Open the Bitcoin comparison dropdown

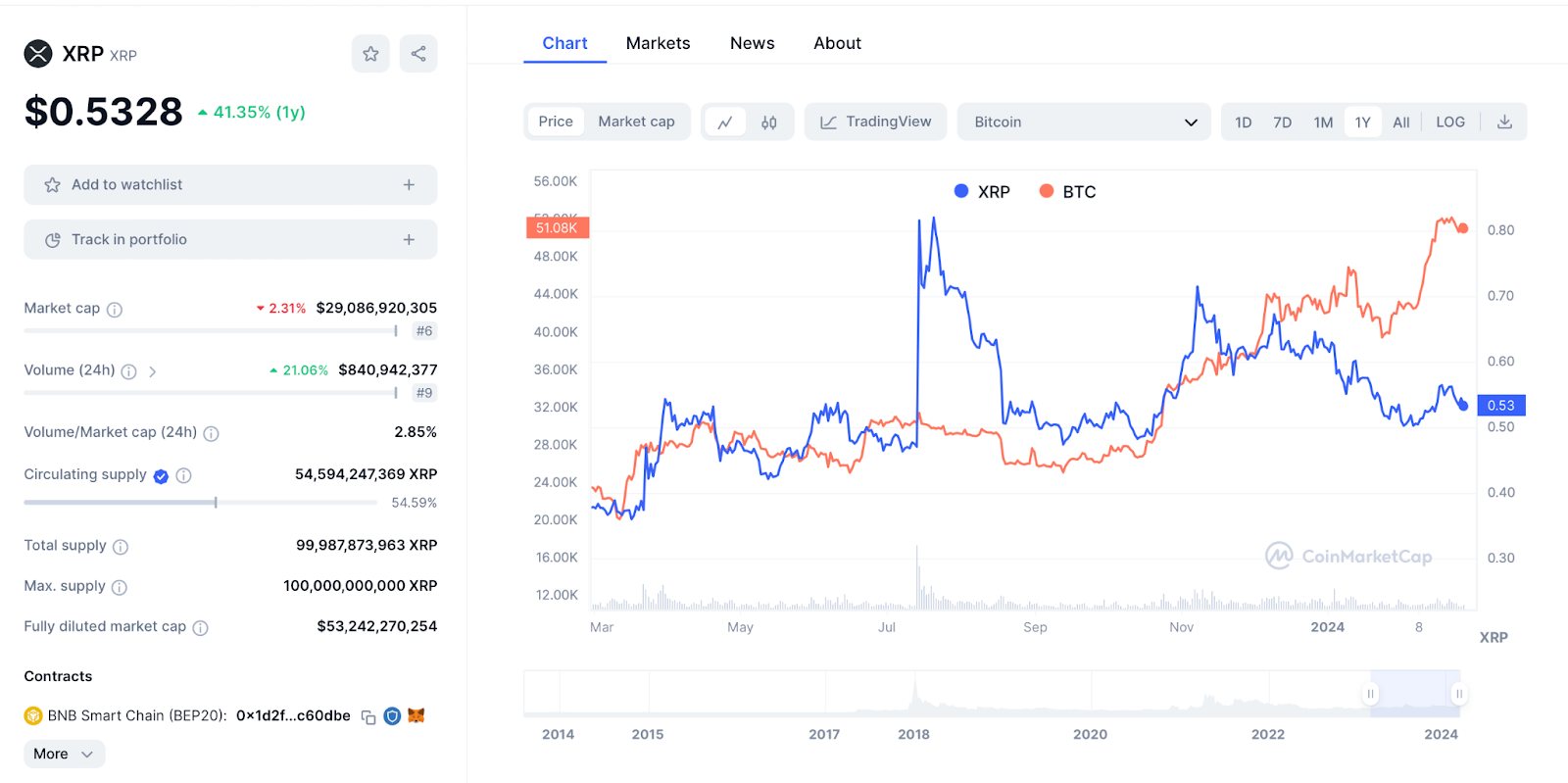point(1084,122)
